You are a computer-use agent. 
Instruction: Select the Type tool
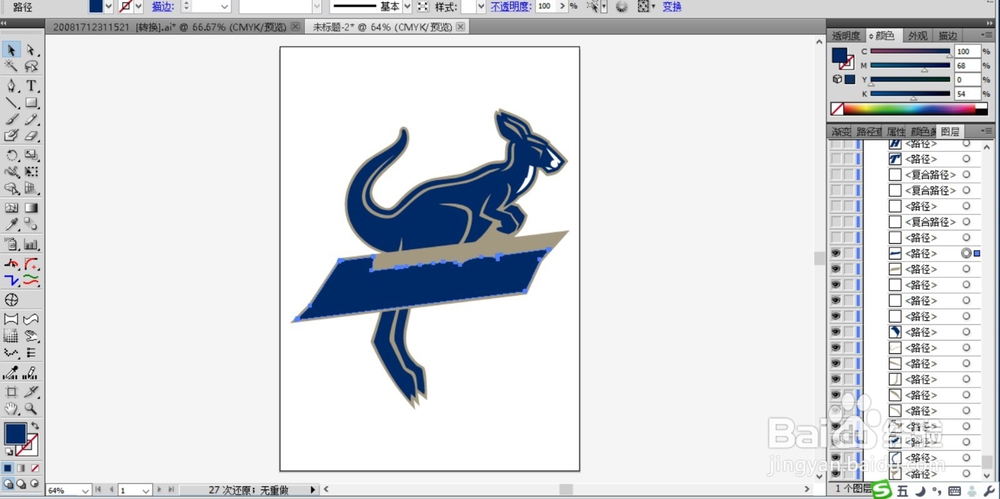tap(31, 86)
